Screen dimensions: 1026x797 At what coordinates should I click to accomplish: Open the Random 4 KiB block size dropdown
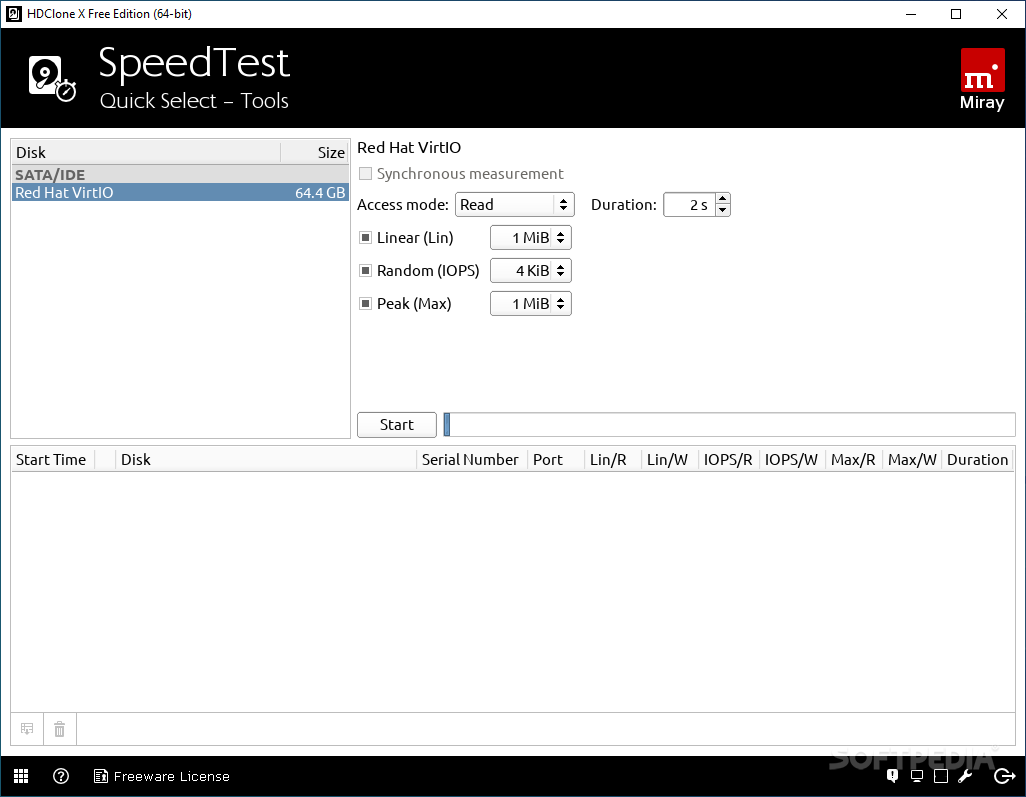click(531, 270)
